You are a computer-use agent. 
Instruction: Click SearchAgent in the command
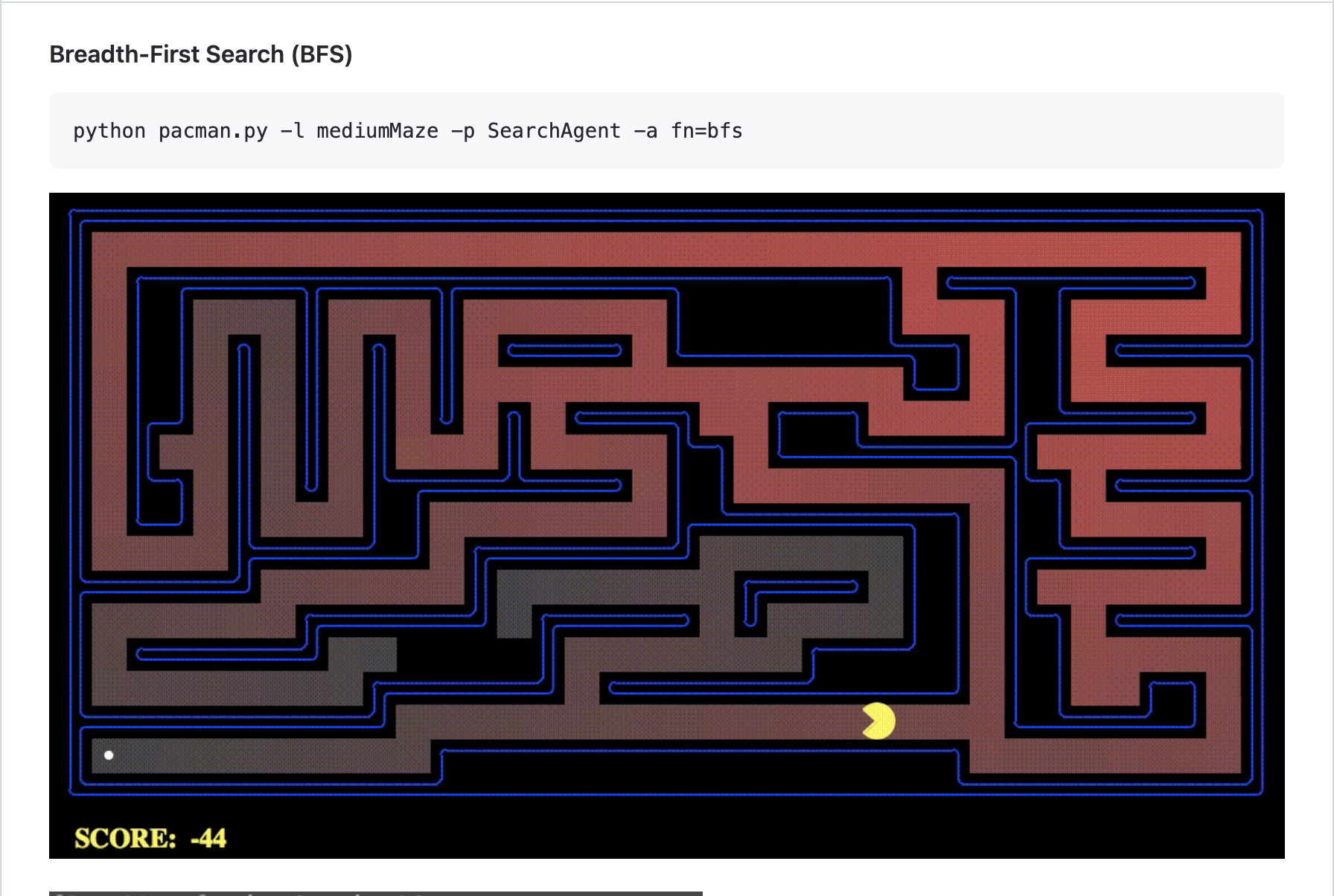coord(554,131)
